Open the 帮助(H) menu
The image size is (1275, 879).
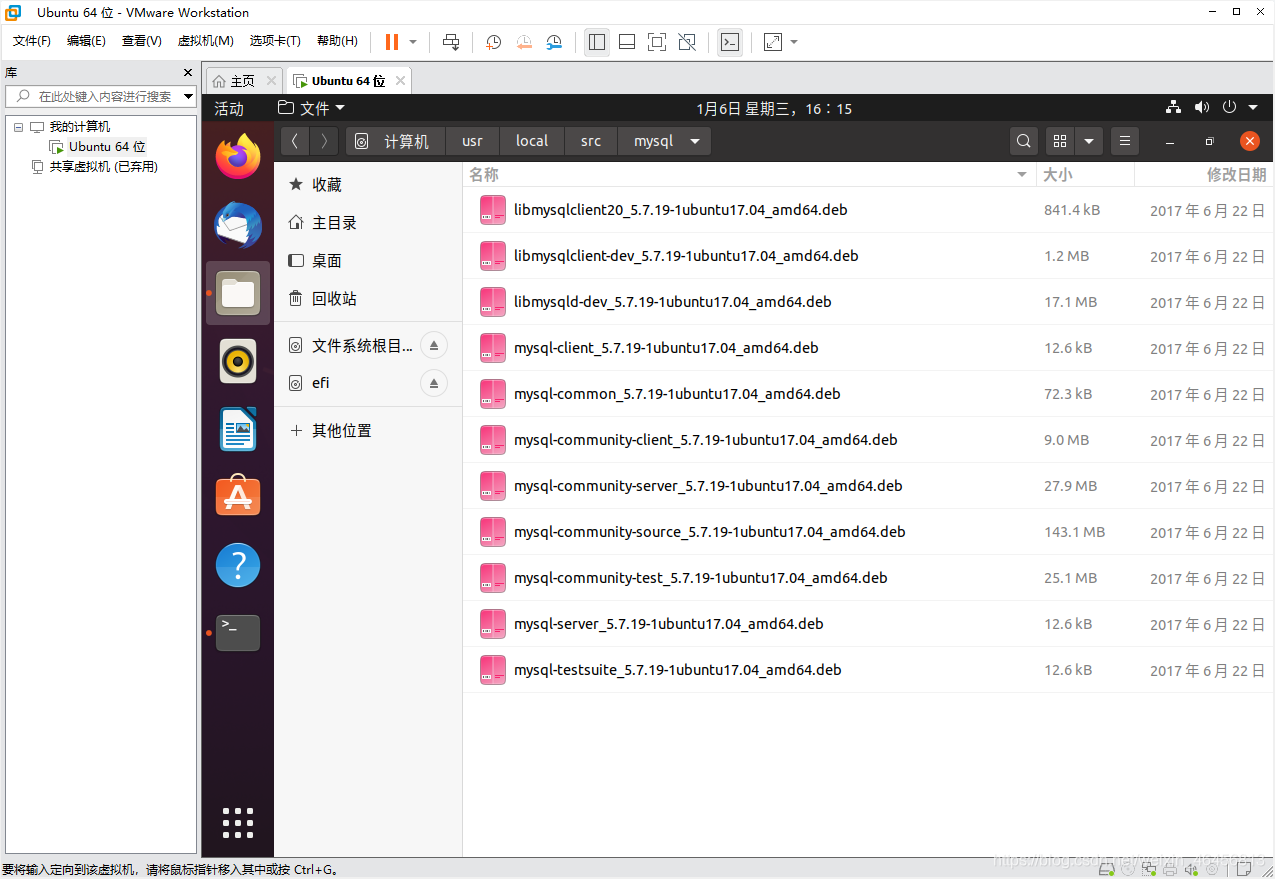tap(337, 41)
